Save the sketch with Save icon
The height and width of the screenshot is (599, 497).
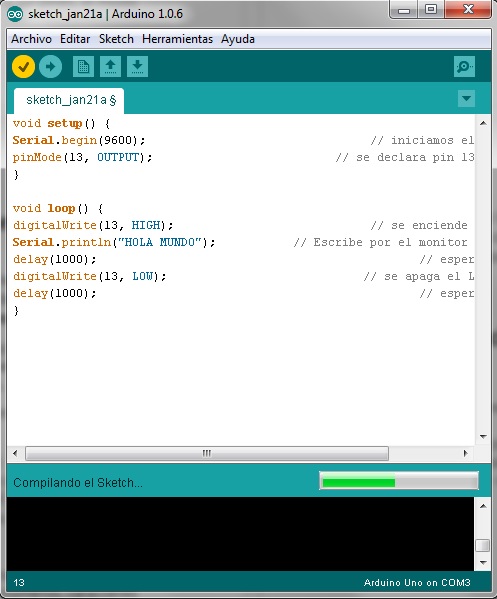[138, 67]
